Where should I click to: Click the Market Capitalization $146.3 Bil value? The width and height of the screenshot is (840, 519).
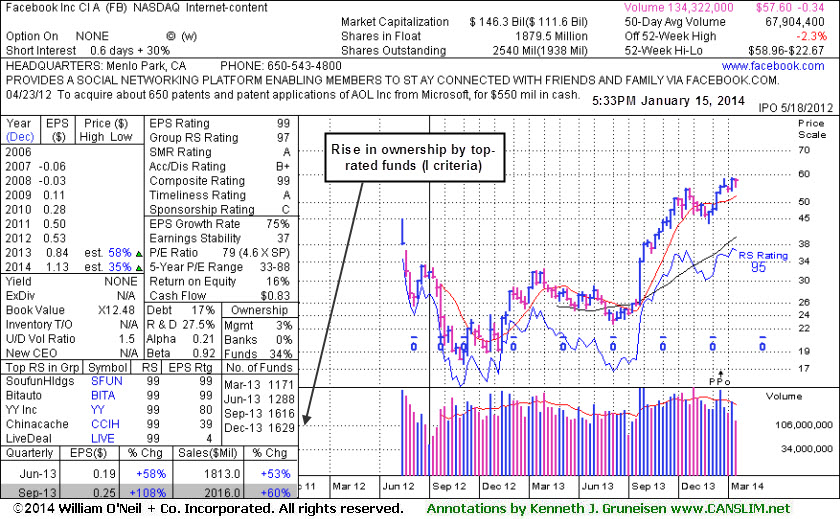tap(528, 22)
